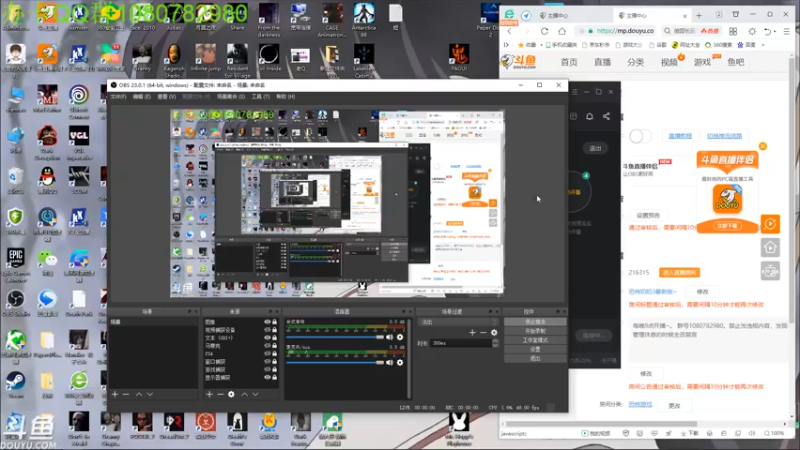
Task: Open 切换推流线路 link on Douyu page
Action: (x=724, y=136)
